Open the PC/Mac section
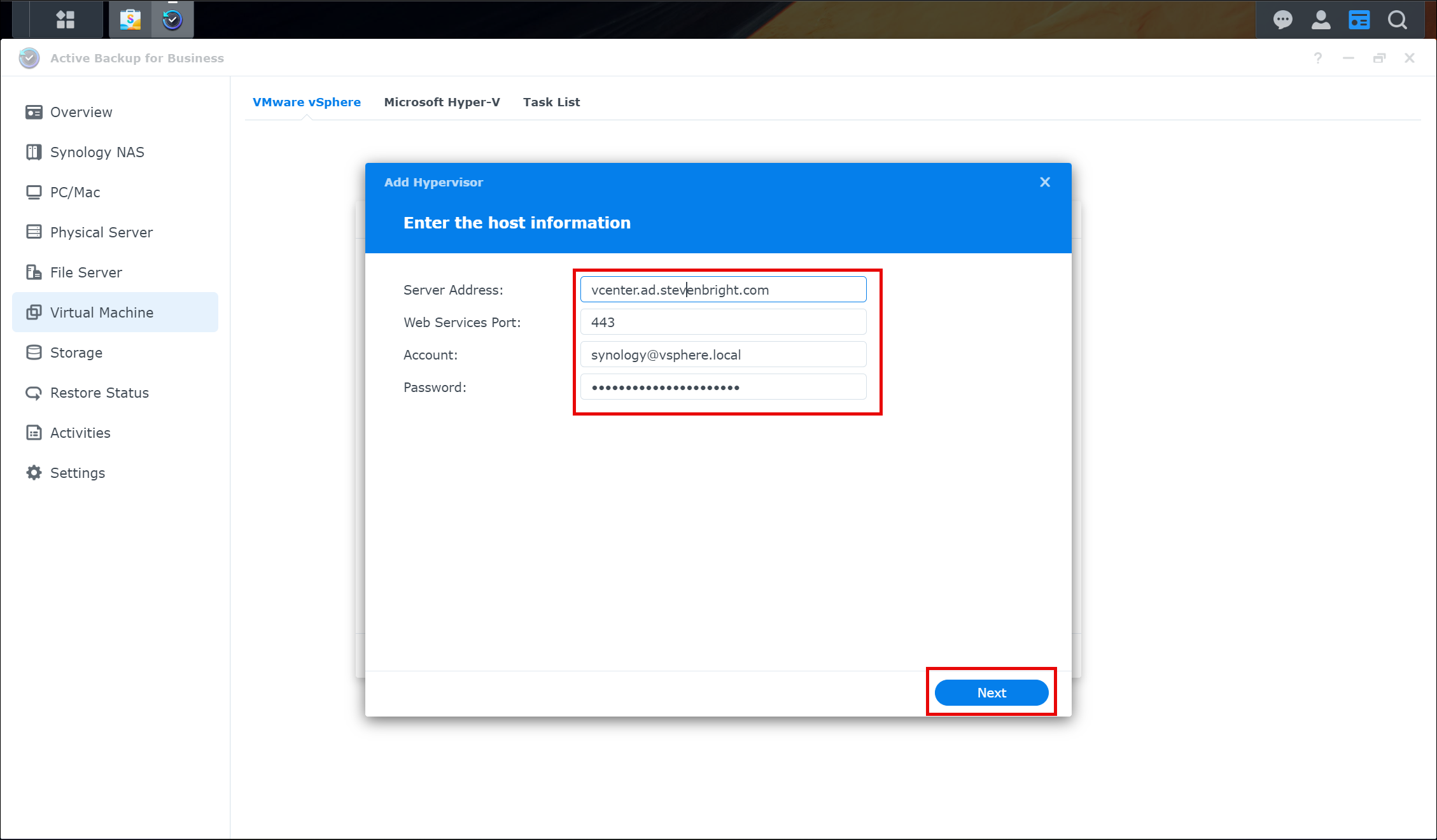The width and height of the screenshot is (1437, 840). [74, 192]
